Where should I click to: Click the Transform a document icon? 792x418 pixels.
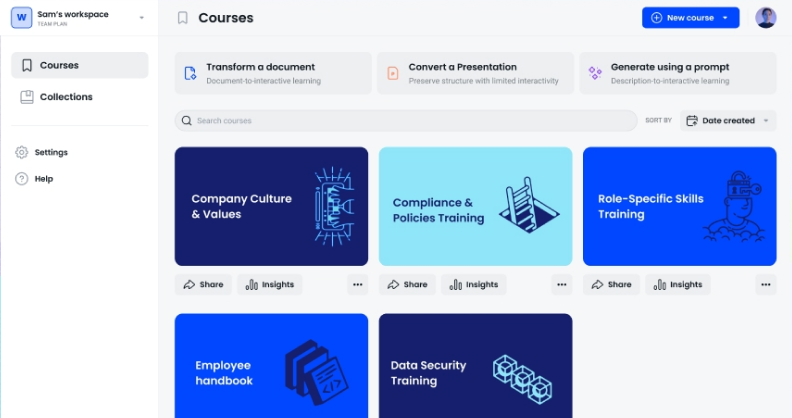click(x=190, y=73)
